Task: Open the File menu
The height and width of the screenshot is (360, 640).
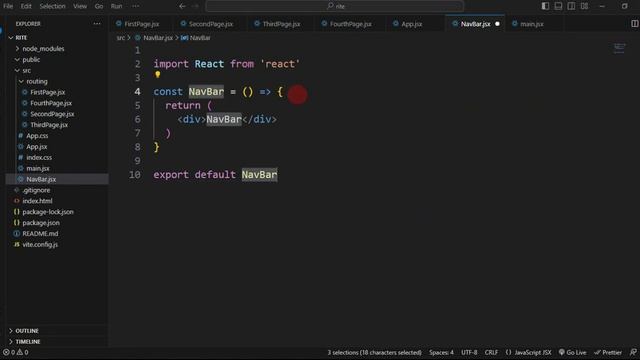Action: 8,6
